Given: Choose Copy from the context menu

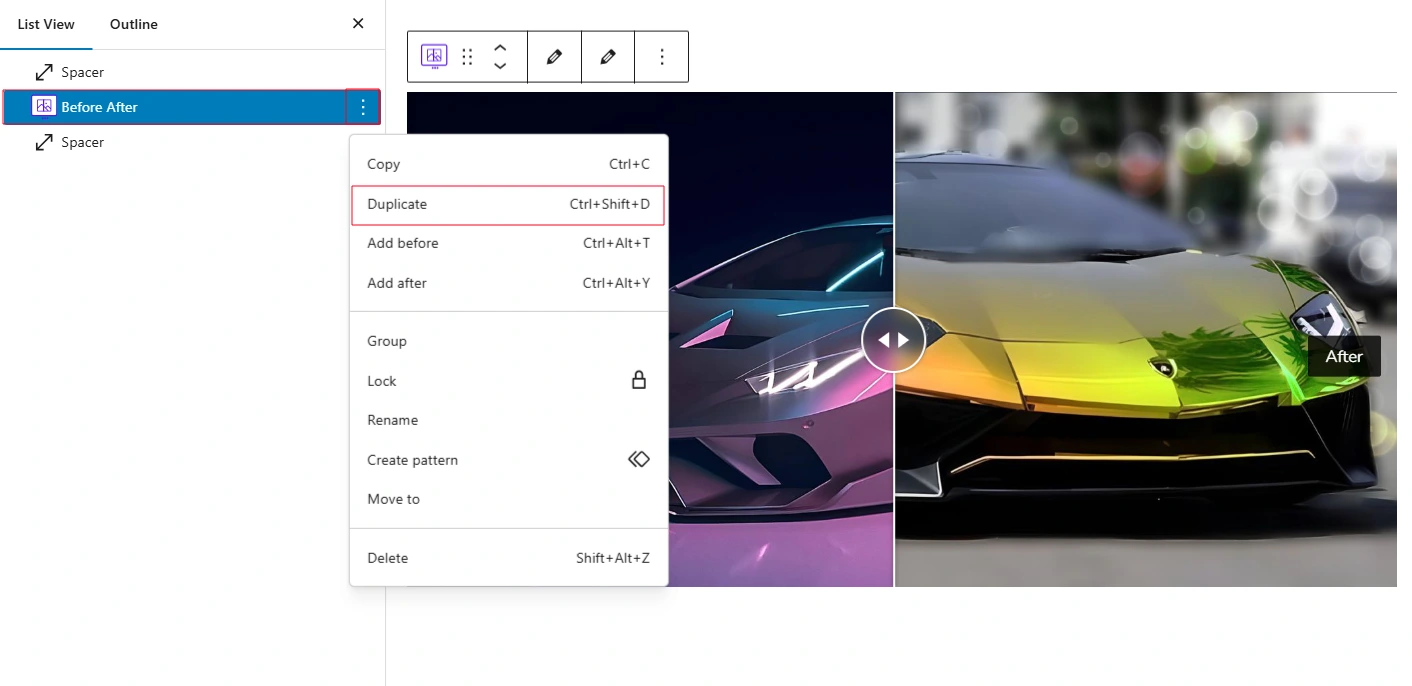Looking at the screenshot, I should (508, 164).
